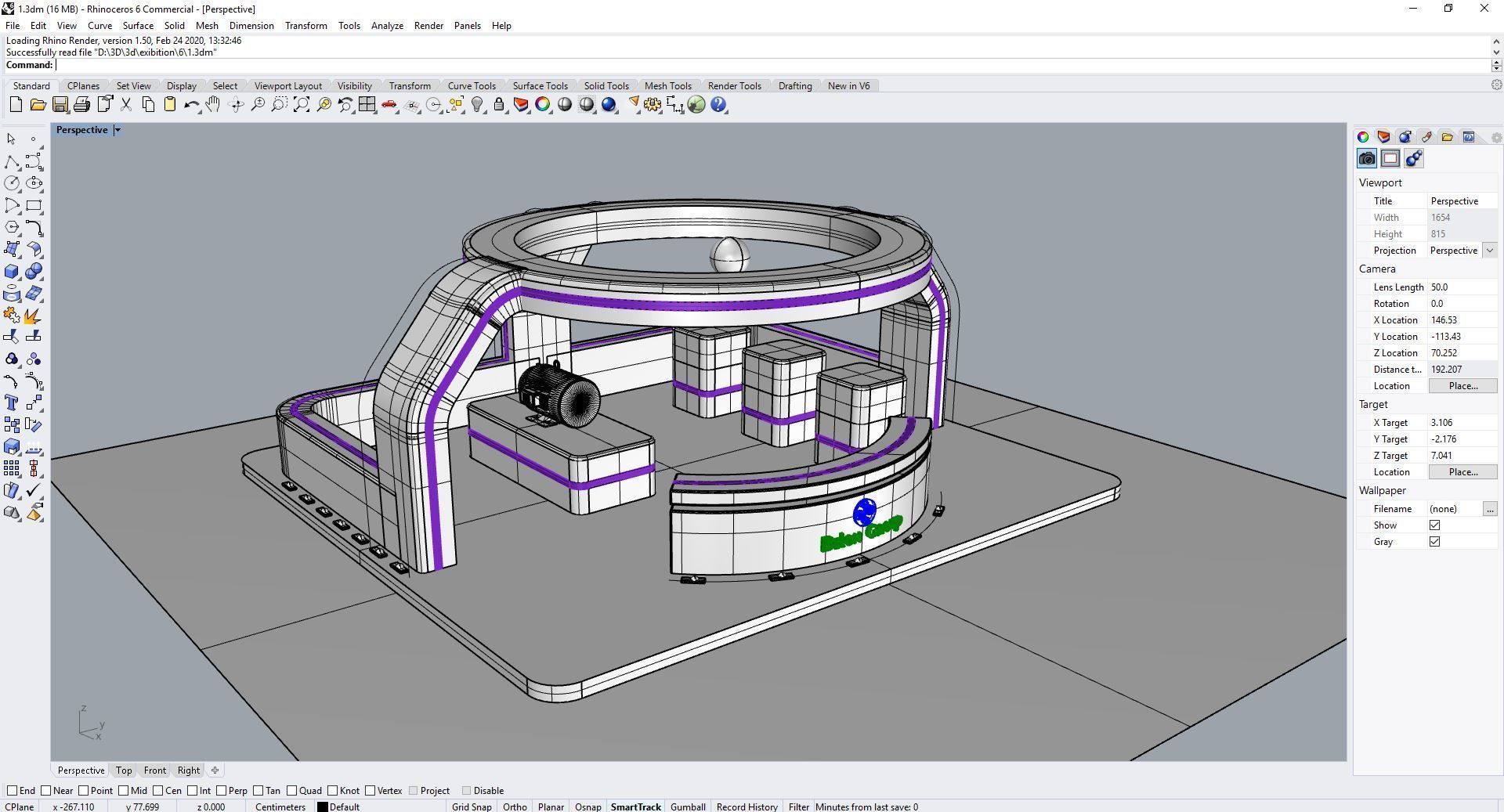This screenshot has height=812, width=1504.
Task: Open the File menu
Action: tap(13, 26)
